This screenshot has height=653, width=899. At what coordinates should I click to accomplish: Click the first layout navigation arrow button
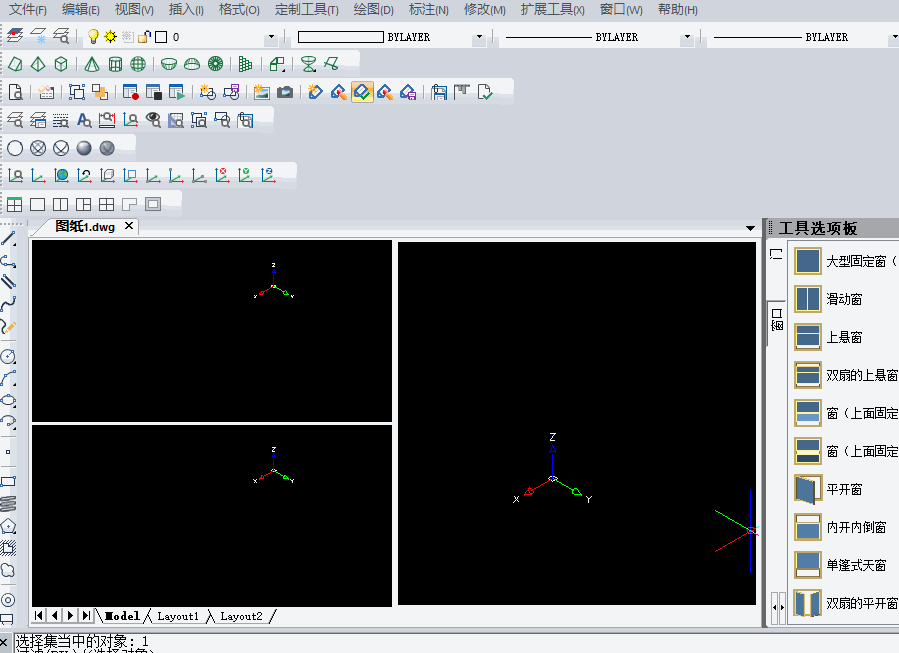(38, 616)
